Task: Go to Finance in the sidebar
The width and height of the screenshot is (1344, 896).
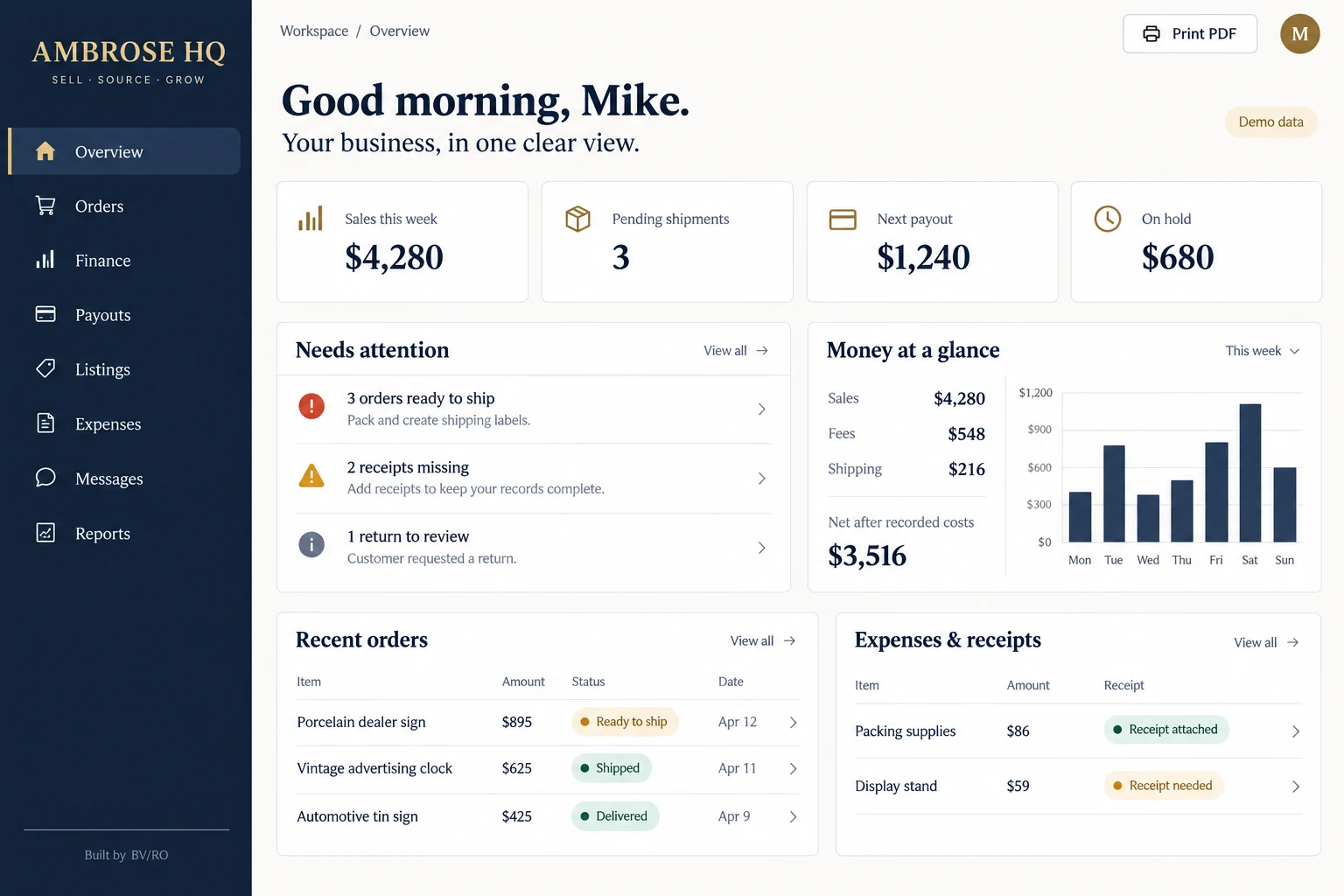Action: click(x=124, y=260)
